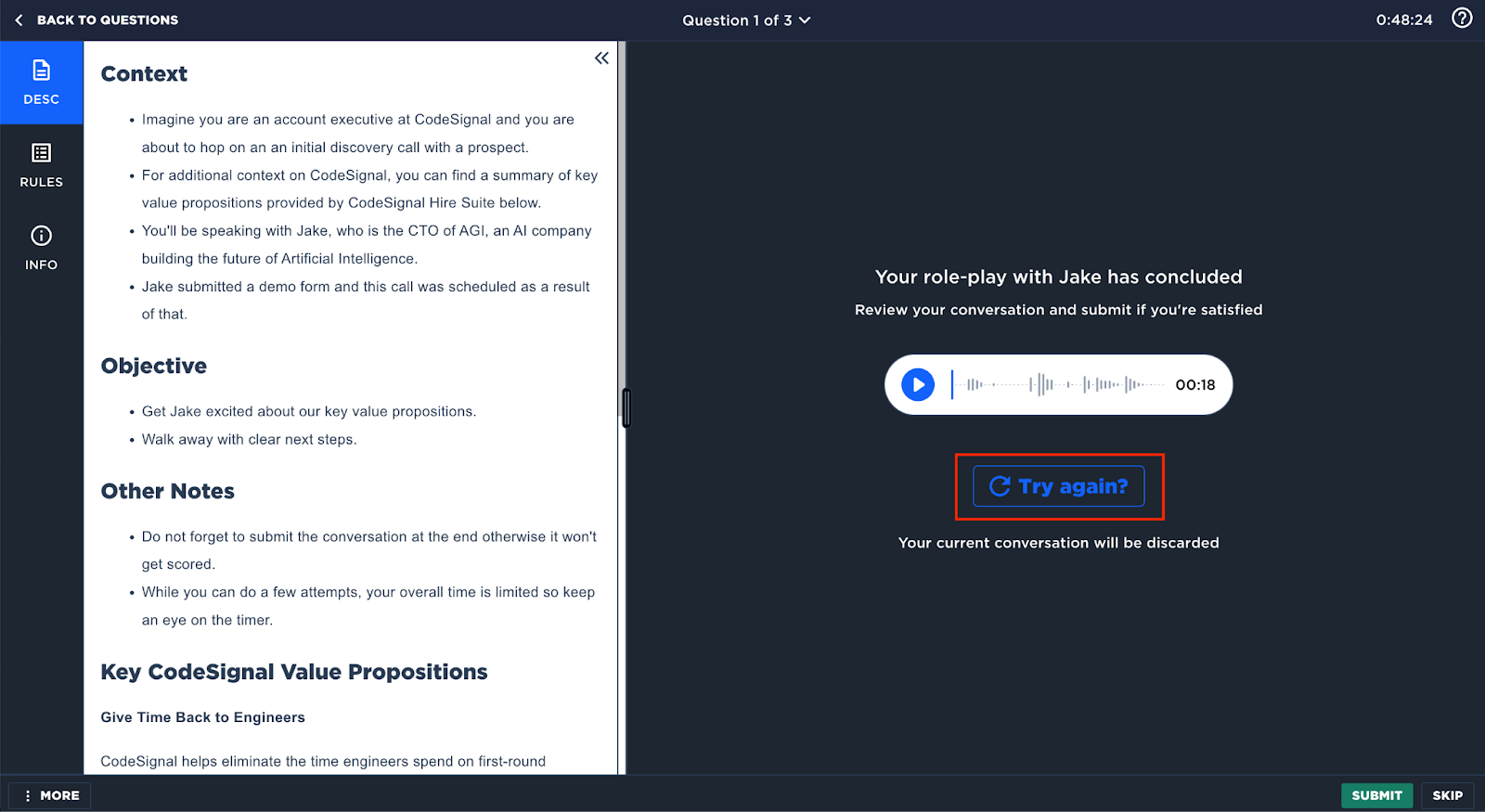Skip this question
The width and height of the screenshot is (1485, 812).
coord(1447,795)
